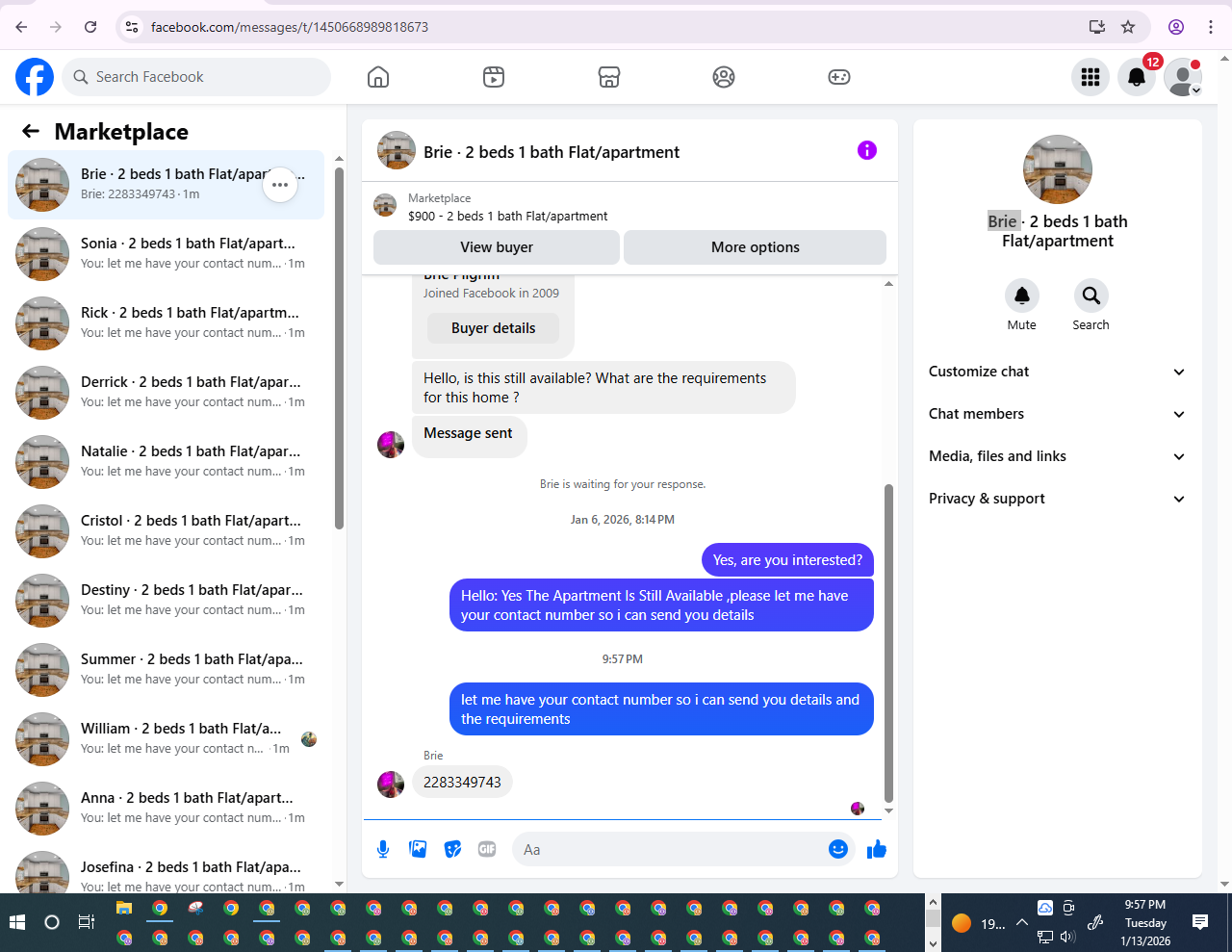This screenshot has width=1232, height=952.
Task: Open the Reels video icon
Action: (x=494, y=77)
